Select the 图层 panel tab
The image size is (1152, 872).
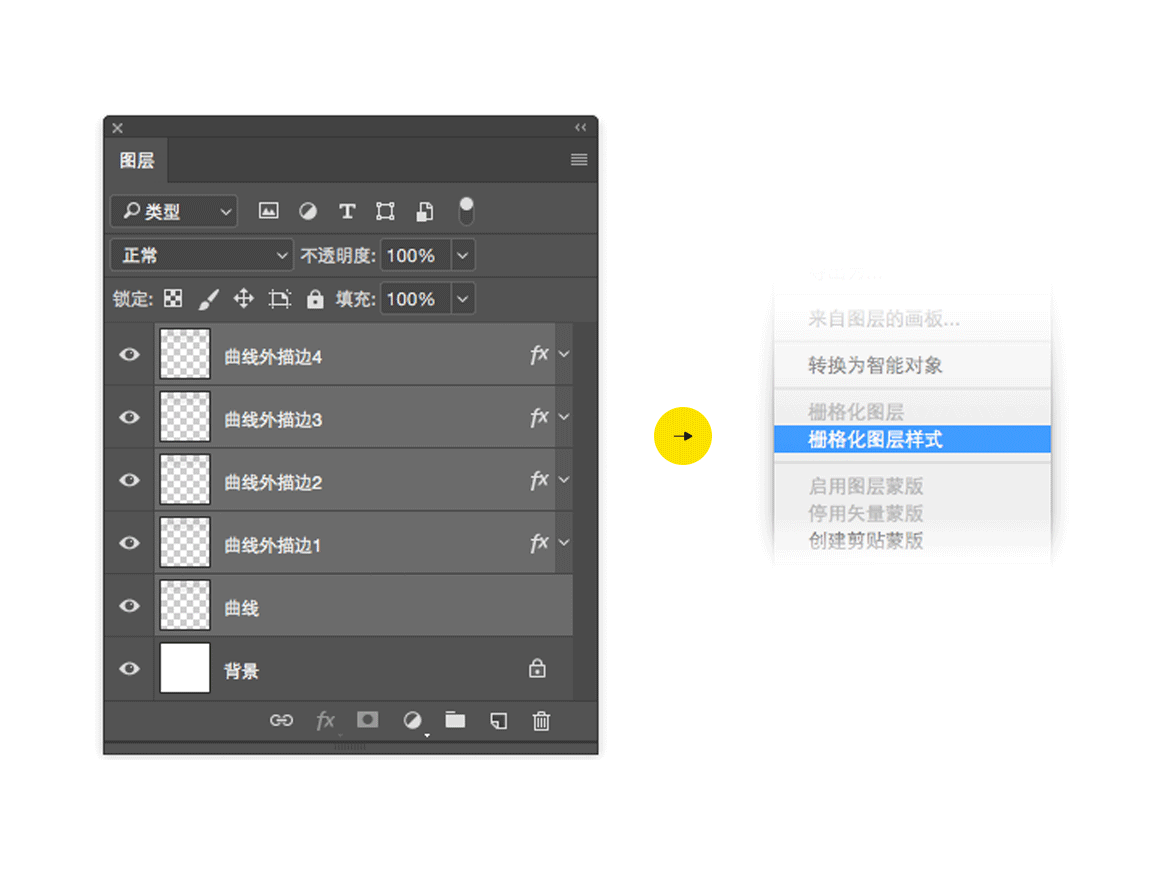click(x=137, y=160)
